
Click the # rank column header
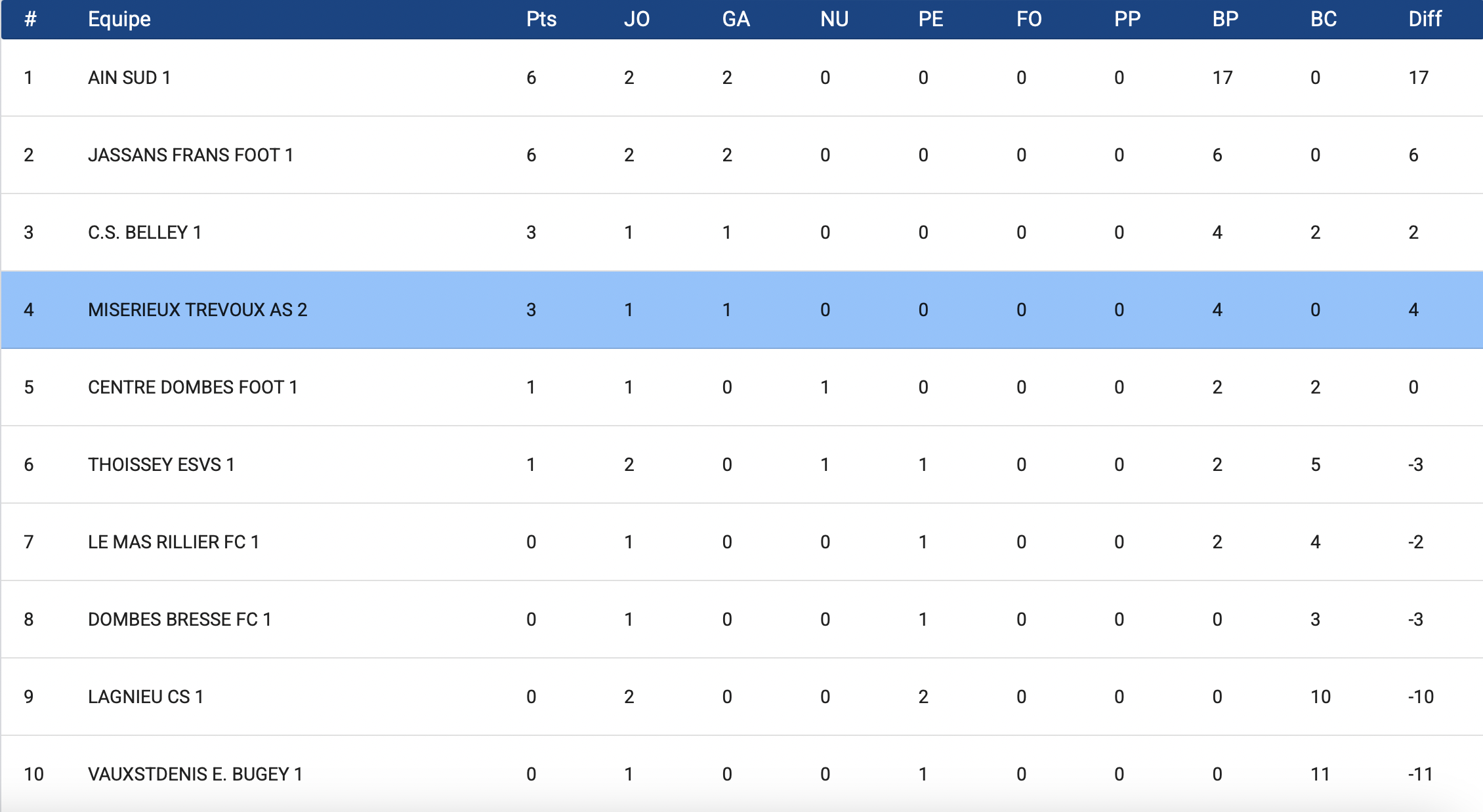30,19
